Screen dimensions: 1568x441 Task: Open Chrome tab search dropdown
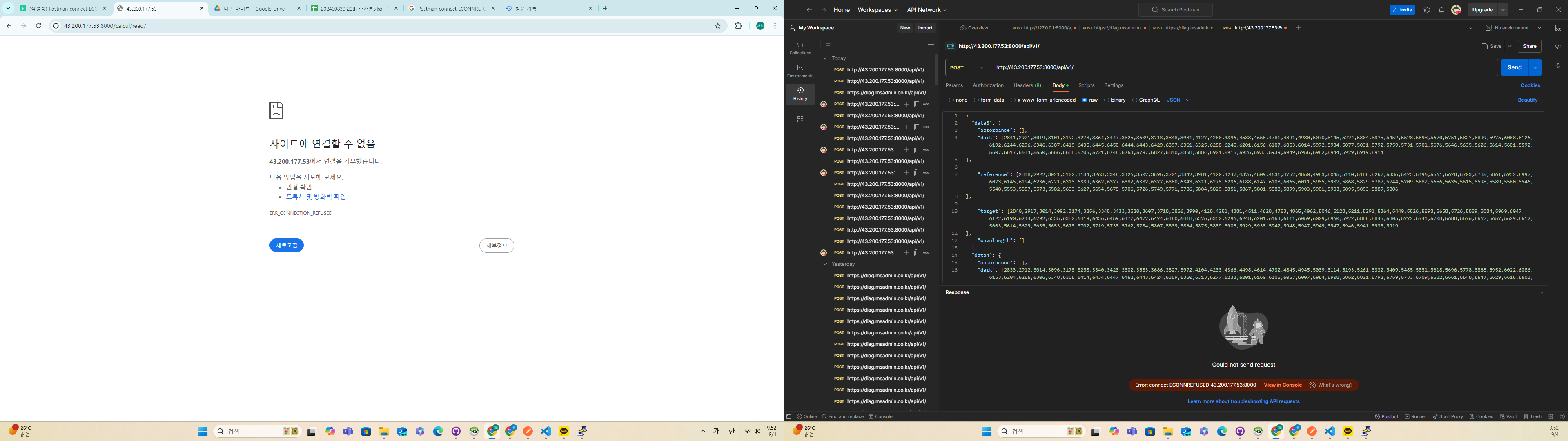[8, 9]
